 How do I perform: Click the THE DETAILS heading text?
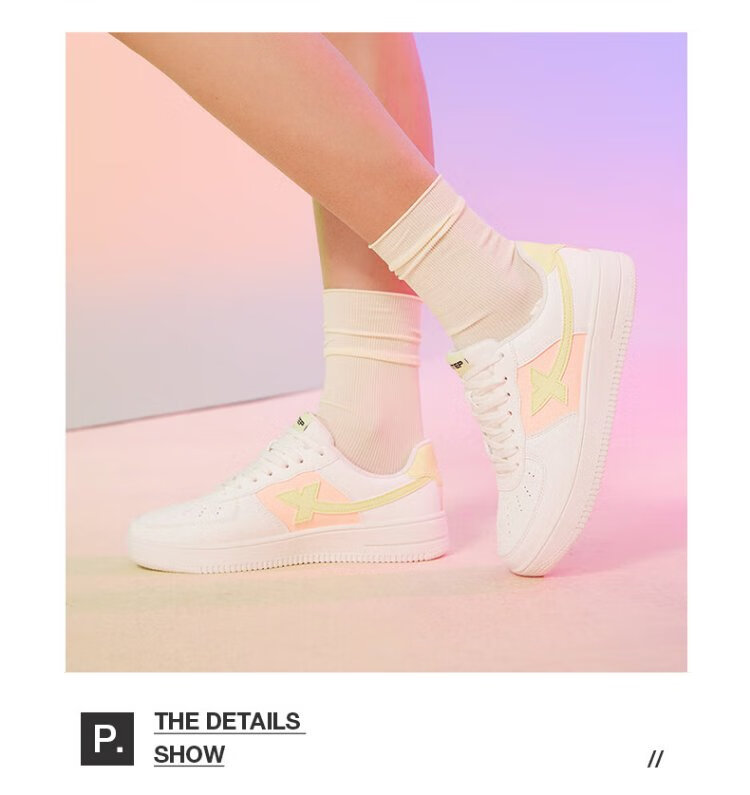[227, 721]
